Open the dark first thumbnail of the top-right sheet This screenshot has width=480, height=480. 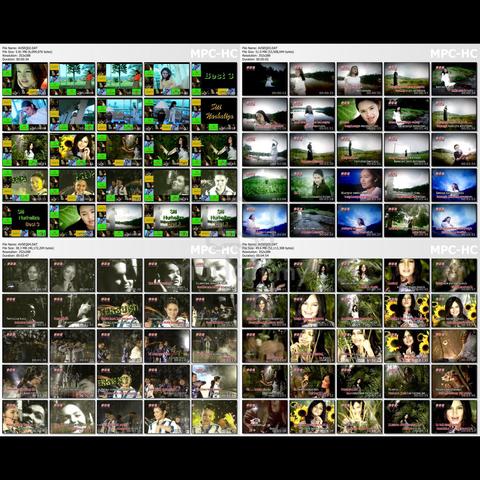(x=265, y=79)
